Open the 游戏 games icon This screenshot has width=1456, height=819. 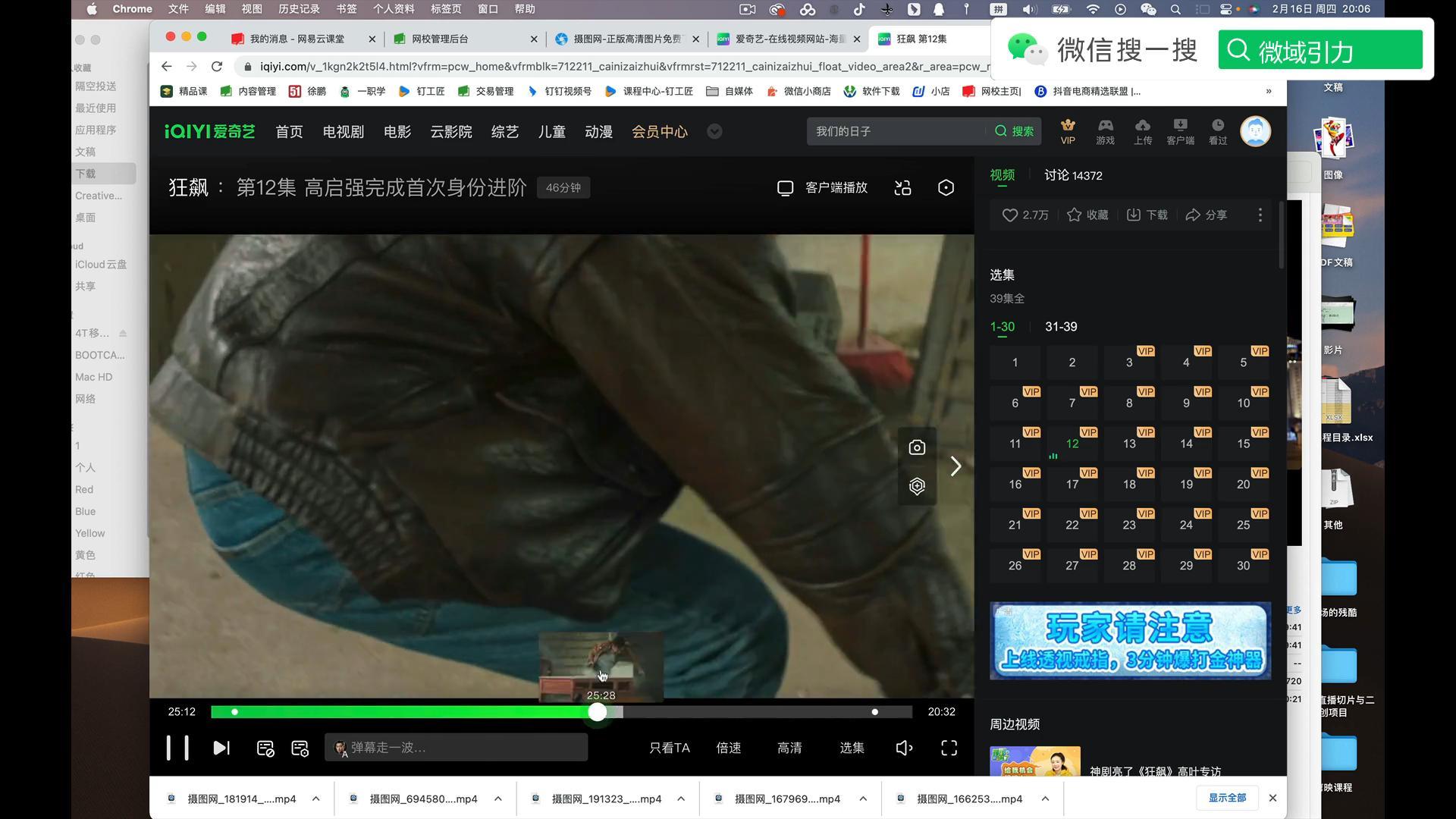(1105, 131)
